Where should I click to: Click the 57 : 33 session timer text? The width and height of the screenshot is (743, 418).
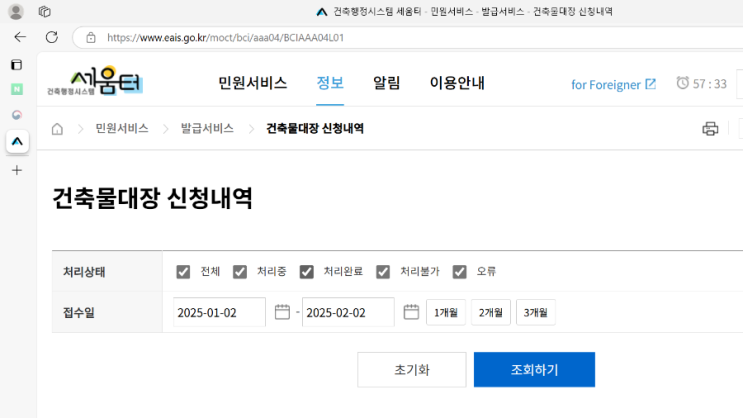709,84
